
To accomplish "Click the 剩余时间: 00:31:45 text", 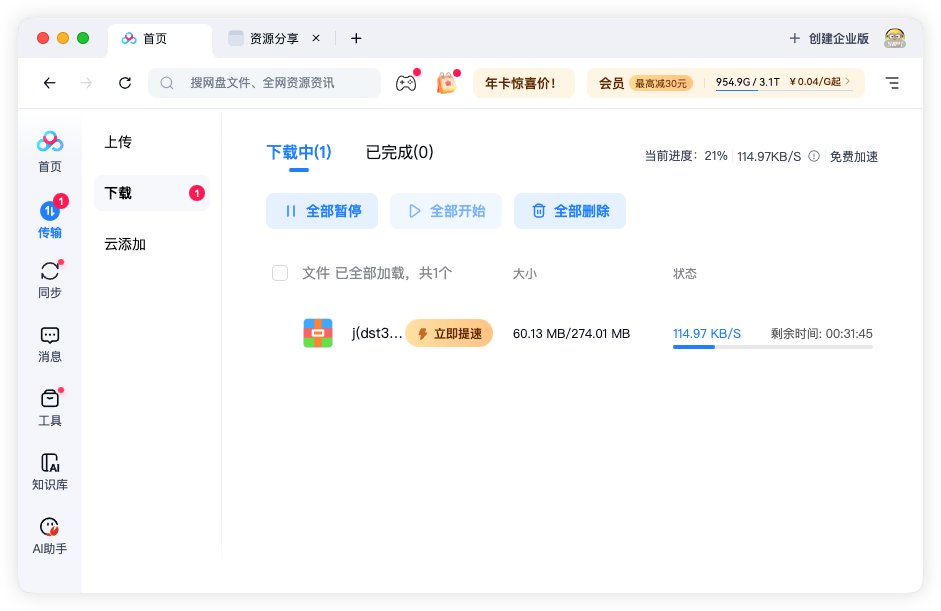I will pyautogui.click(x=822, y=334).
